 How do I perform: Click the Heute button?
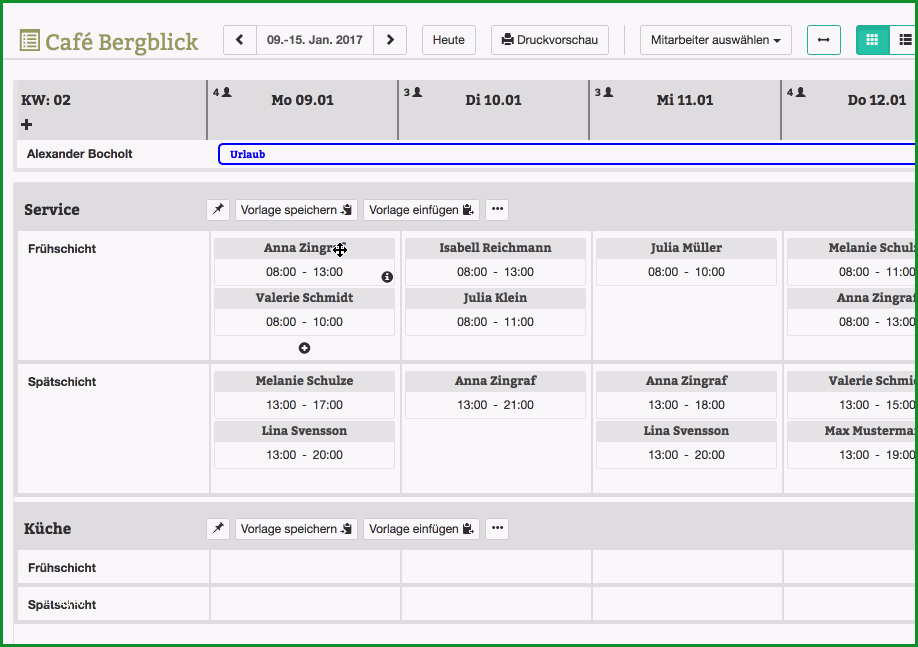448,40
